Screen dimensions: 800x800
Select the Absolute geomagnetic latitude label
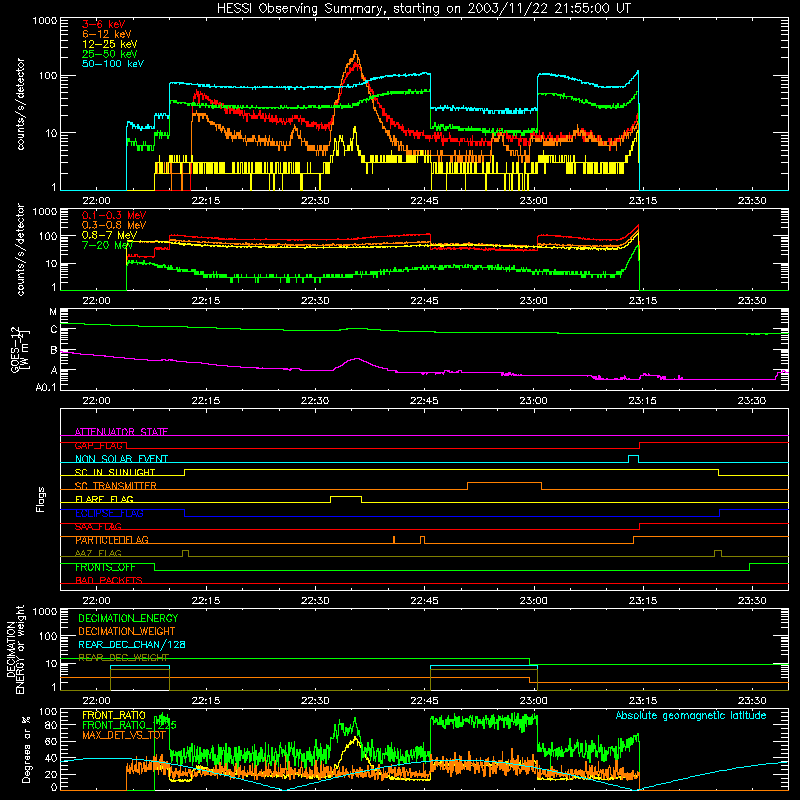[691, 716]
